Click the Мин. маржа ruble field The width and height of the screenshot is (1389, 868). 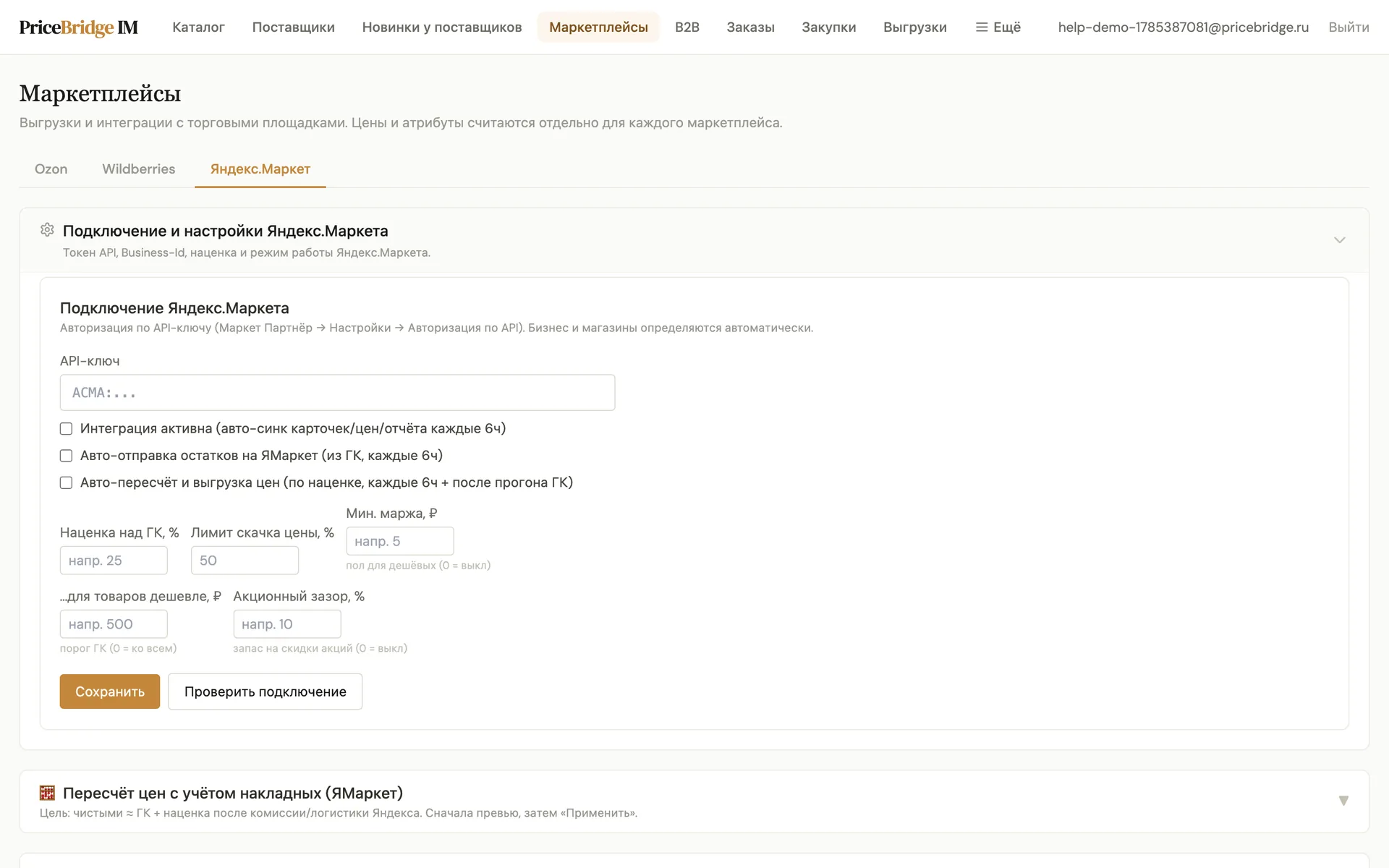point(400,541)
